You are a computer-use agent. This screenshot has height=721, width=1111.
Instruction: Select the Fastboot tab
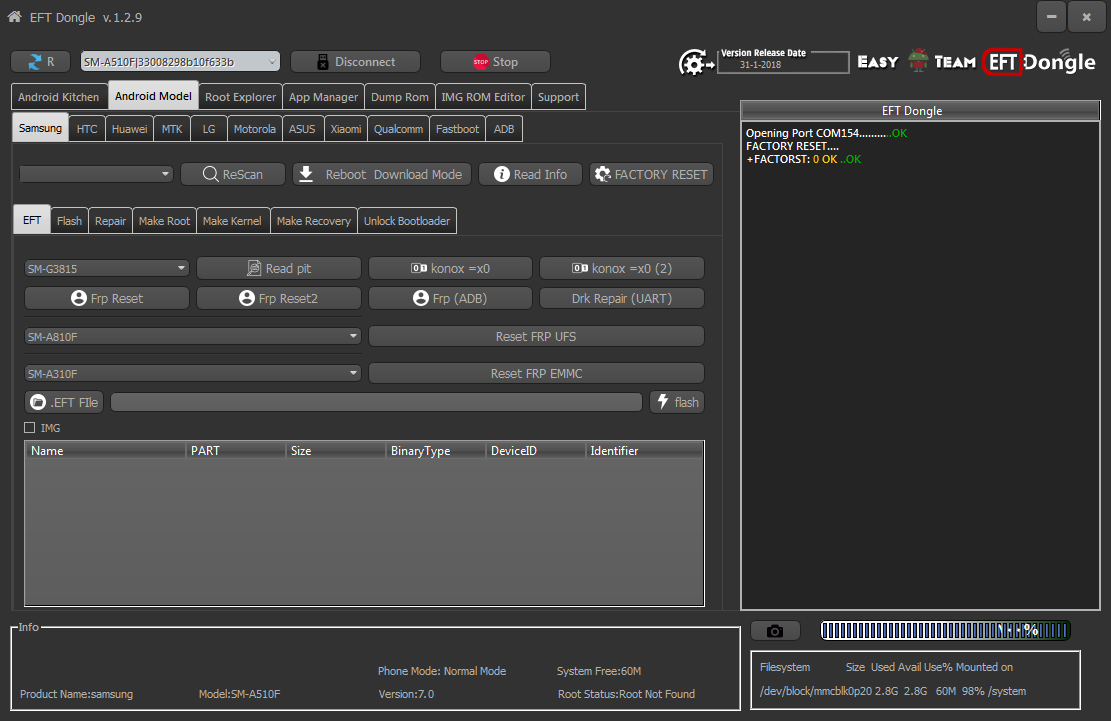click(x=457, y=129)
